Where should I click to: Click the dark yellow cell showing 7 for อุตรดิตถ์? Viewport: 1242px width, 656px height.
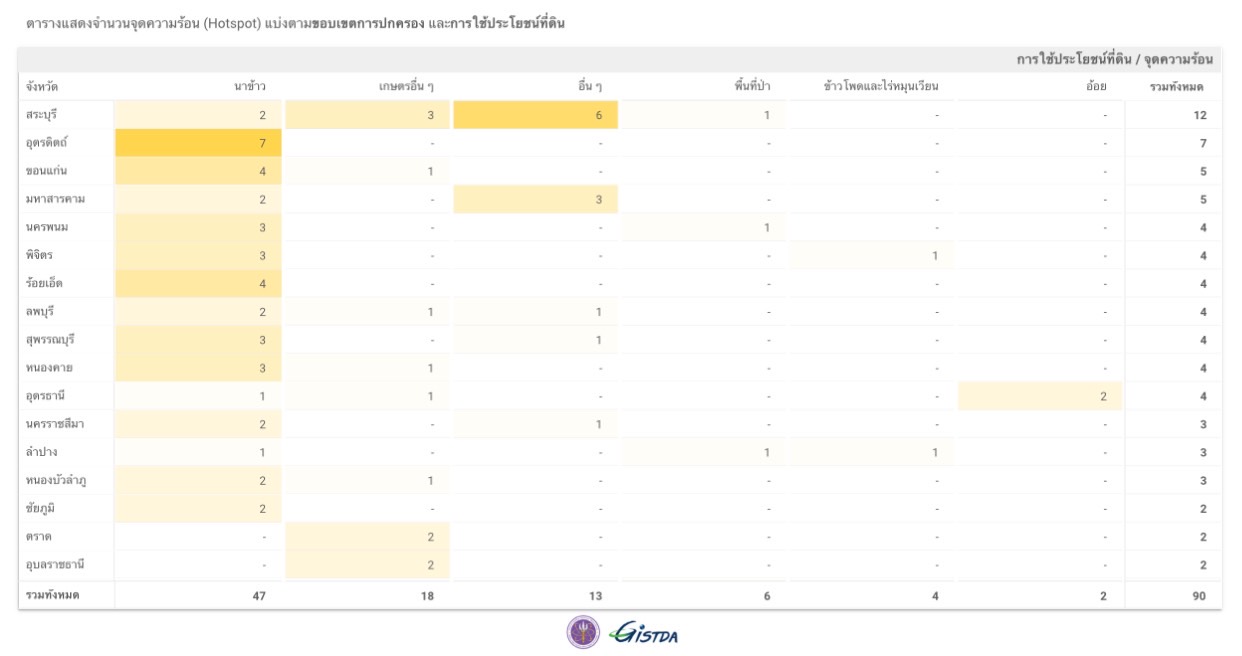[198, 143]
